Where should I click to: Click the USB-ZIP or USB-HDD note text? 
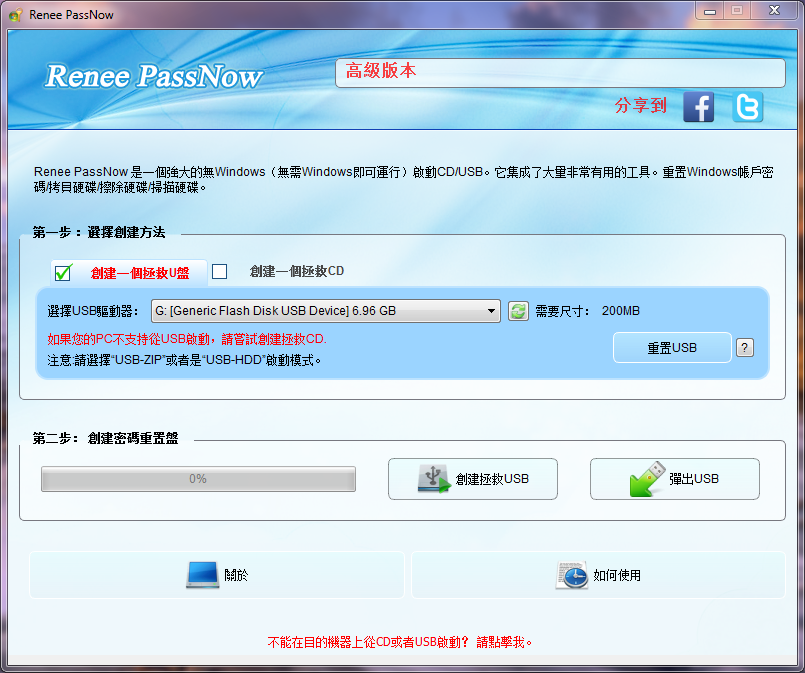click(184, 360)
